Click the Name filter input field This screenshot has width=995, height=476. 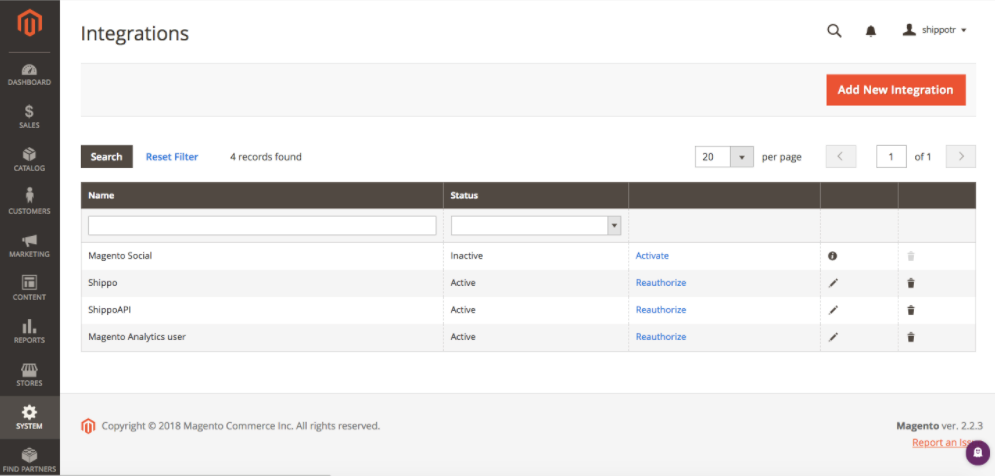(x=262, y=225)
